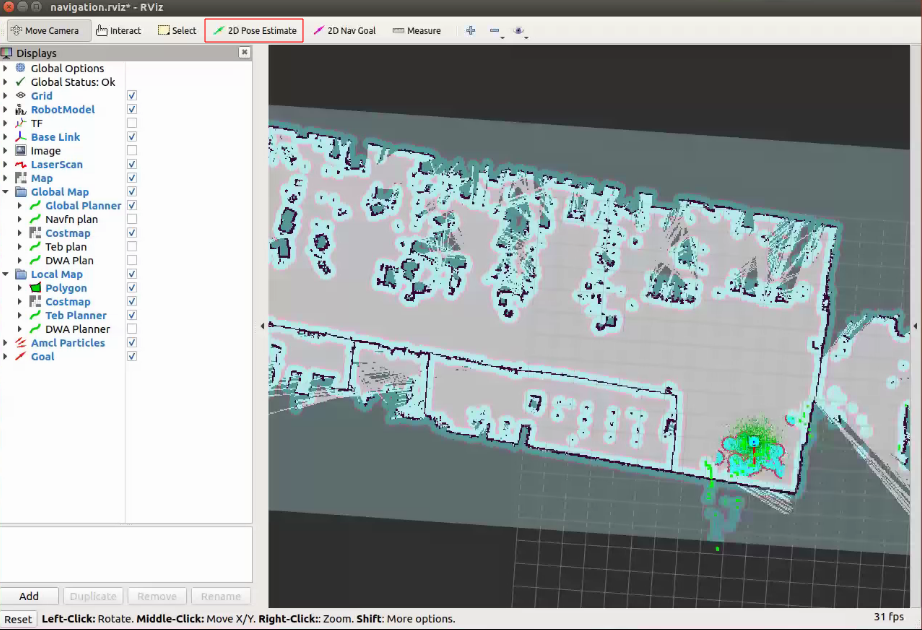Expand the Goal display arrow
Viewport: 922px width, 630px height.
tap(5, 356)
